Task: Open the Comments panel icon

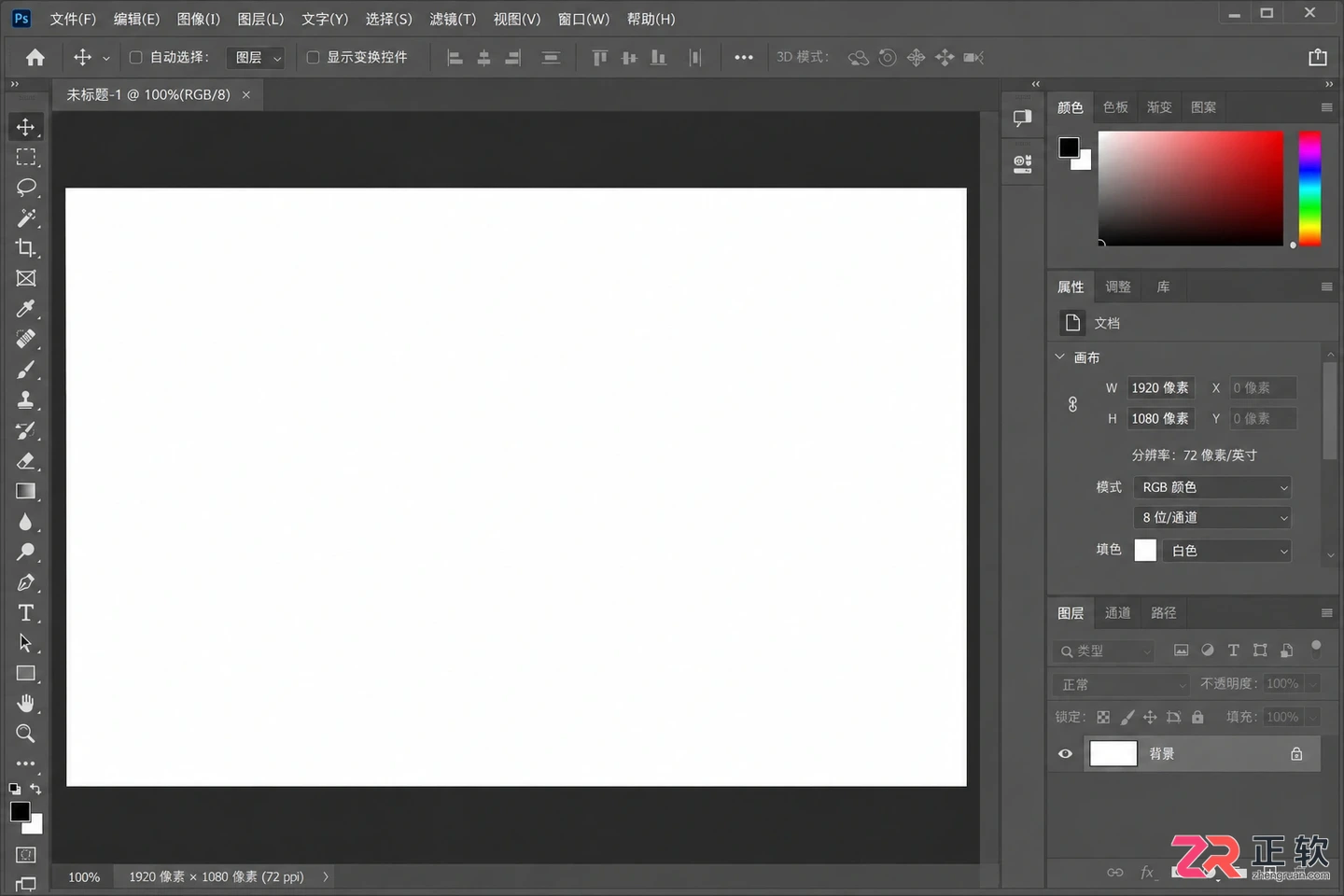Action: (x=1023, y=119)
